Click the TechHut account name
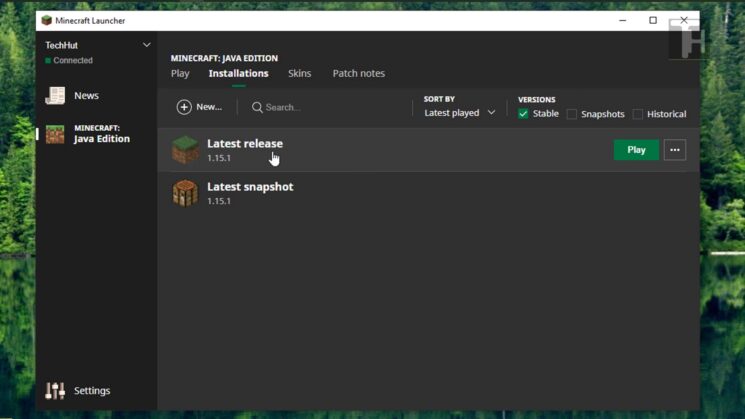The height and width of the screenshot is (419, 745). (61, 45)
